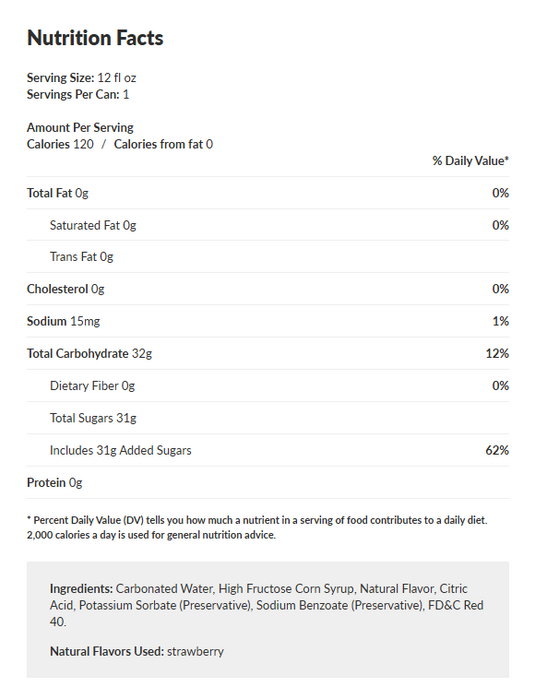535x699 pixels.
Task: Select the Protein 0g row
Action: coord(268,483)
